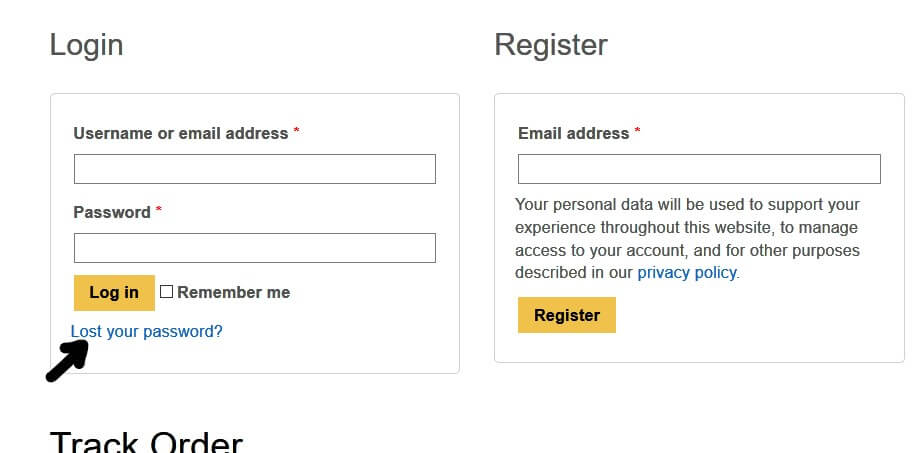Screen dimensions: 912x453
Task: Open the Lost your password? link
Action: [147, 331]
